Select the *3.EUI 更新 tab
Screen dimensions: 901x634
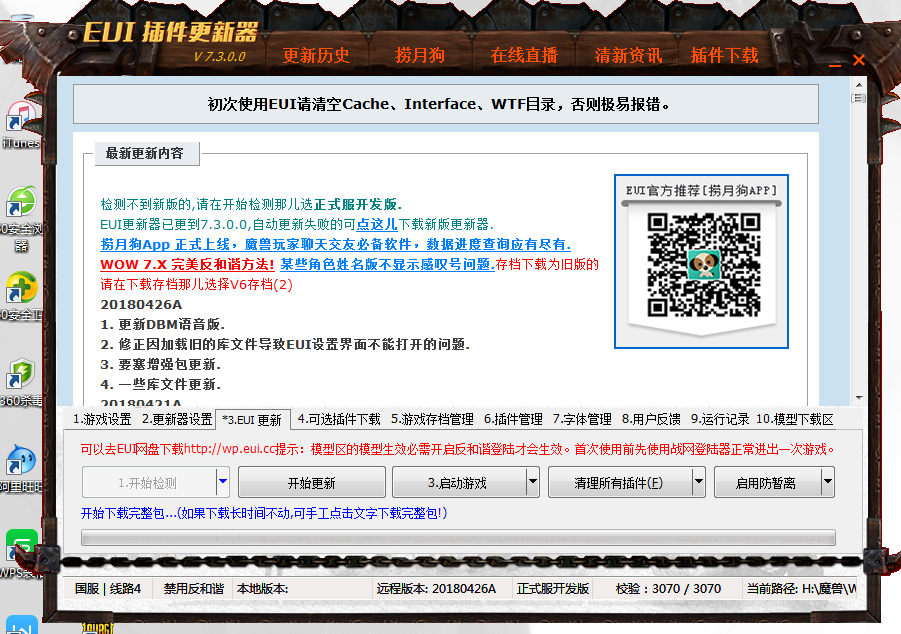pyautogui.click(x=252, y=420)
